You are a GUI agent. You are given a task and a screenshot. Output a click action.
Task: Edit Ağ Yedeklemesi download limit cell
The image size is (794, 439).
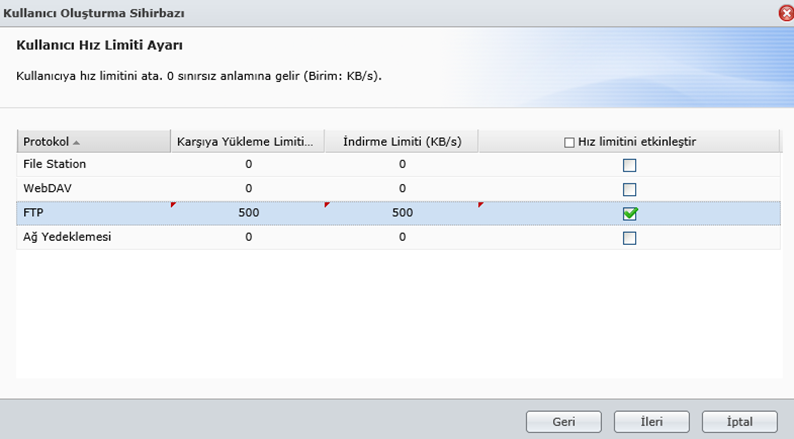tap(402, 237)
